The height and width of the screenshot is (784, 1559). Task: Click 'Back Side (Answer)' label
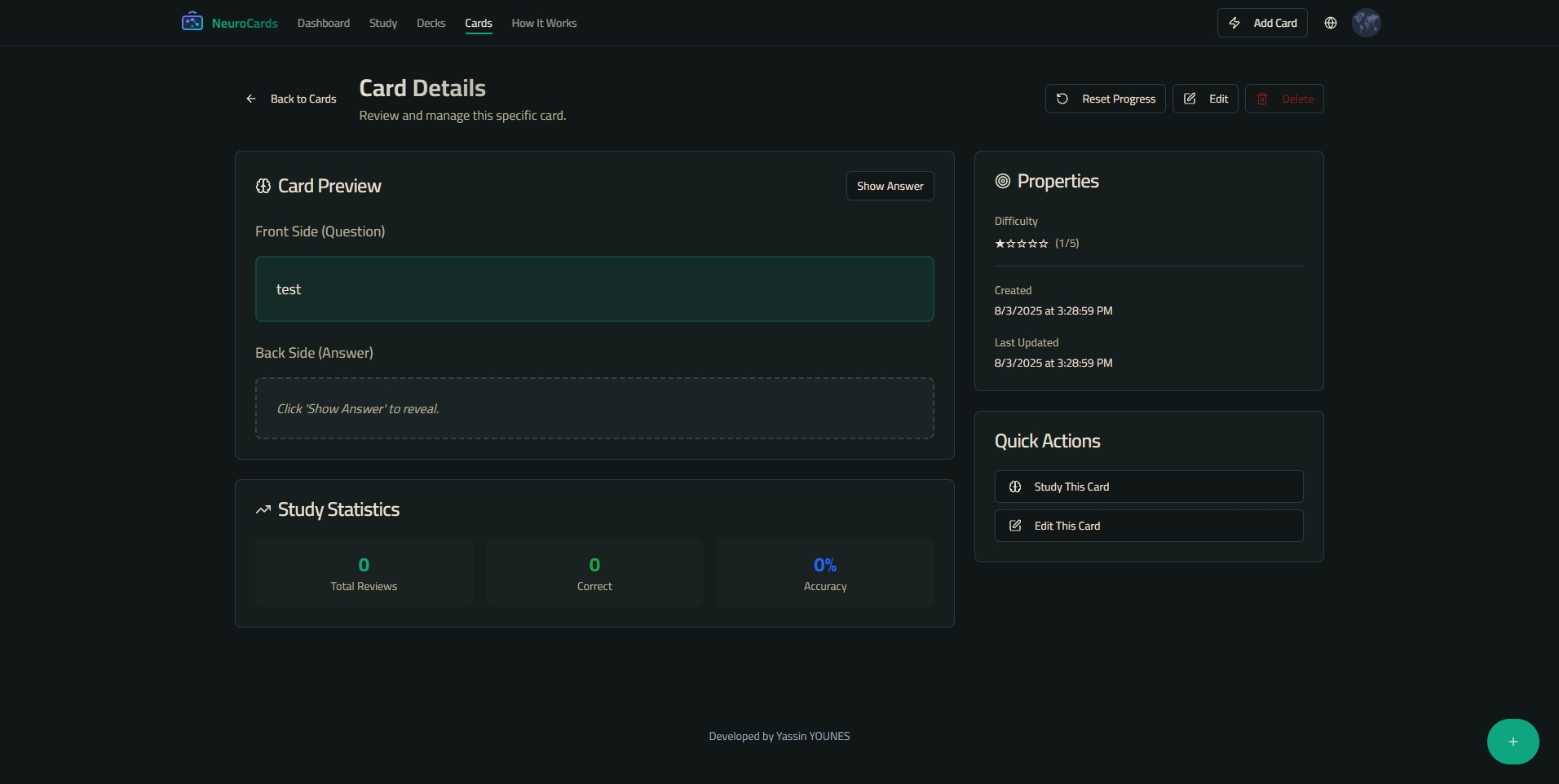314,353
